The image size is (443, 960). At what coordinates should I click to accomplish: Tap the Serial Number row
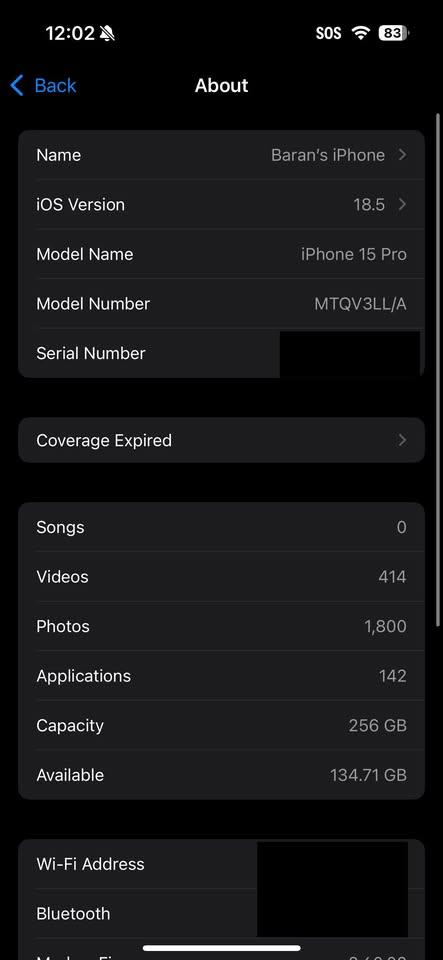(222, 353)
